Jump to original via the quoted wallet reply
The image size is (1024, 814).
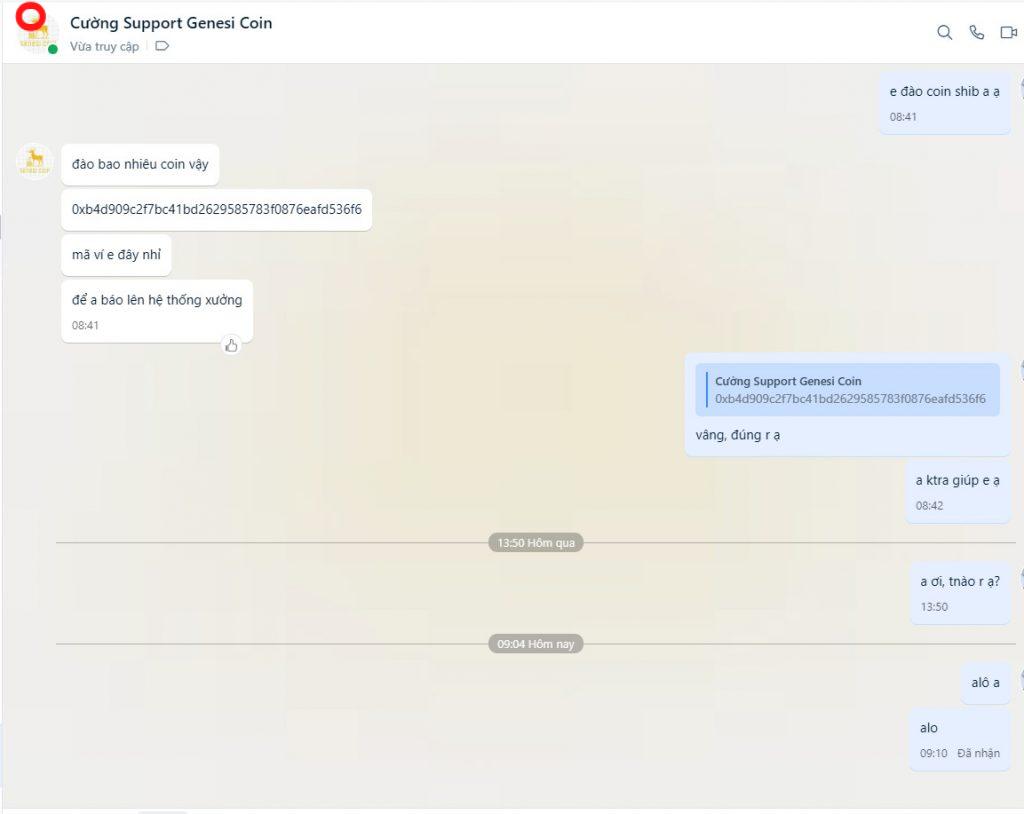pos(848,390)
